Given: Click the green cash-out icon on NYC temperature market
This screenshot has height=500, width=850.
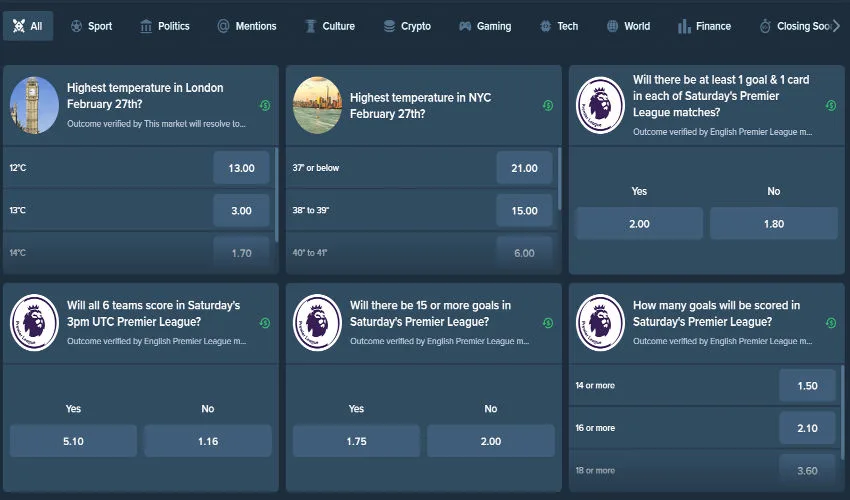Looking at the screenshot, I should pyautogui.click(x=548, y=105).
